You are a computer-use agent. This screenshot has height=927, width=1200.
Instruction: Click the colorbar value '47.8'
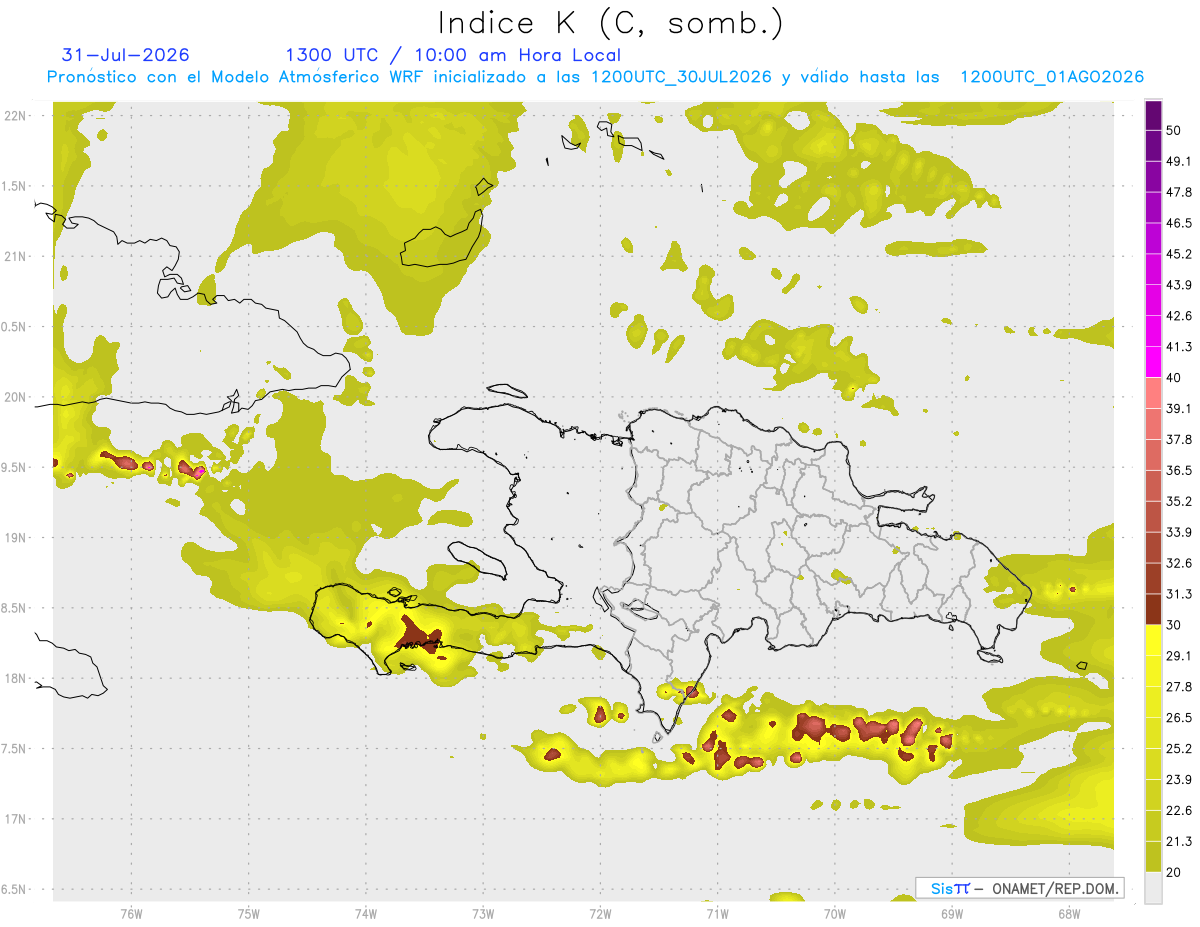(1179, 192)
